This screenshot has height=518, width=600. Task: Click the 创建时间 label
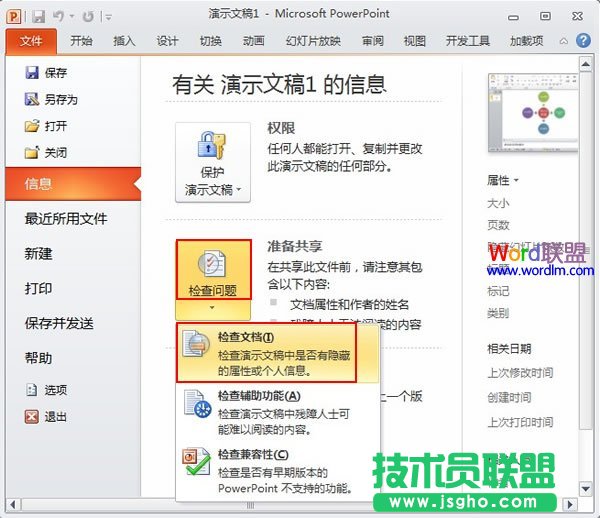pos(509,397)
